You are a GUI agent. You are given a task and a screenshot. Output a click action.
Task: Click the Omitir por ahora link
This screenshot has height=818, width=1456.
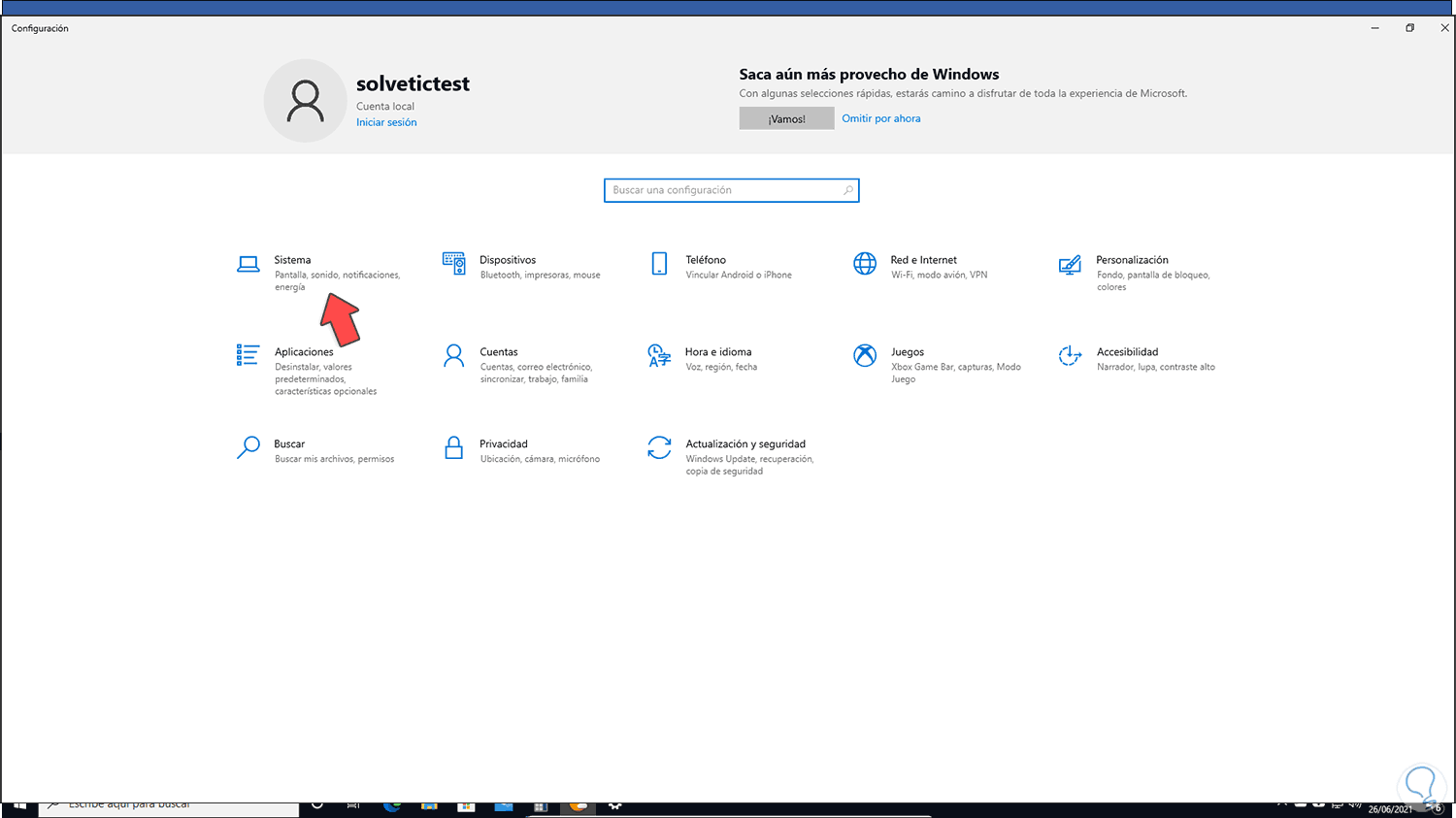(881, 118)
